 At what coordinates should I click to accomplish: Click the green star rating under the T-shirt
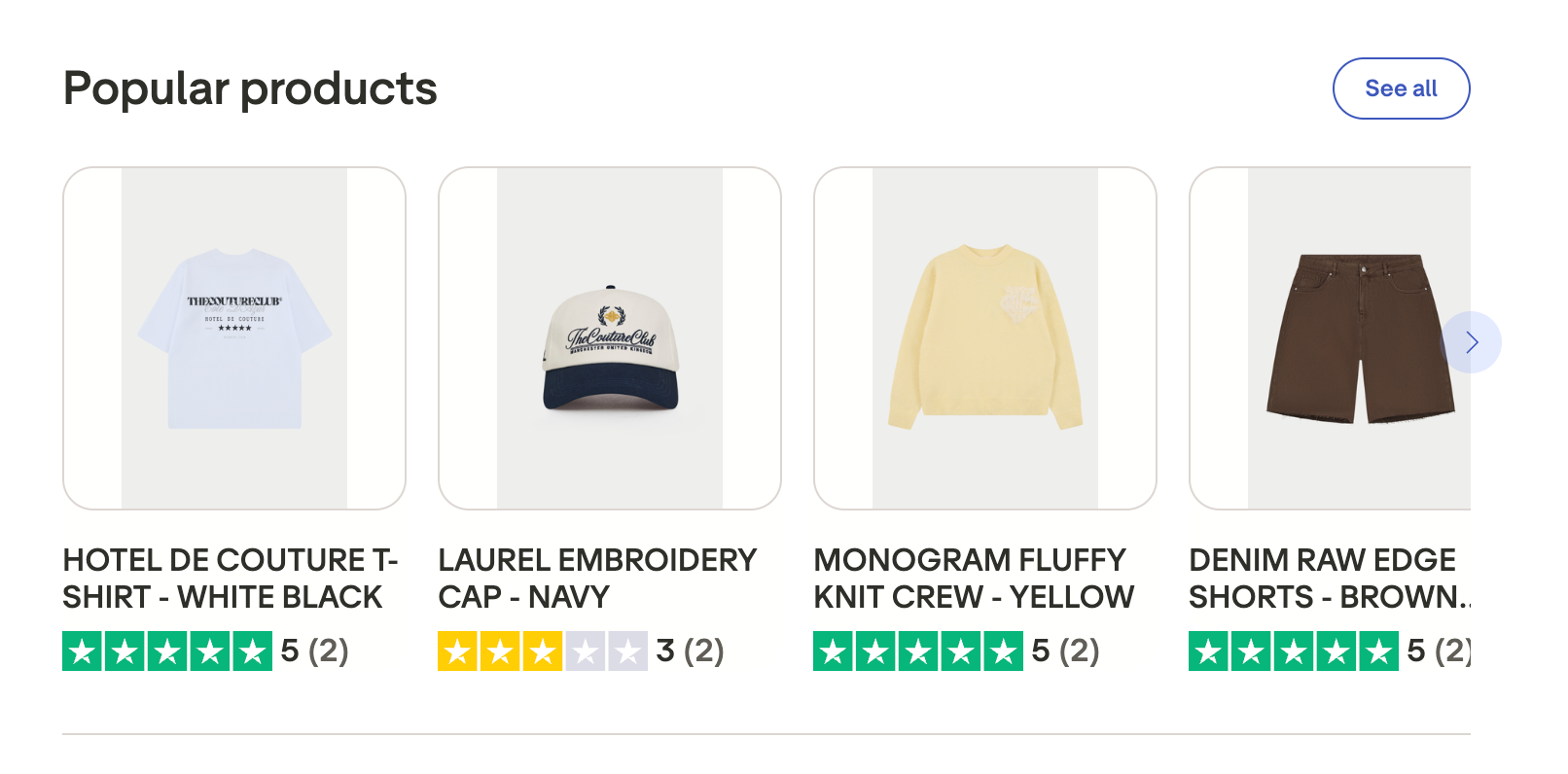(167, 651)
